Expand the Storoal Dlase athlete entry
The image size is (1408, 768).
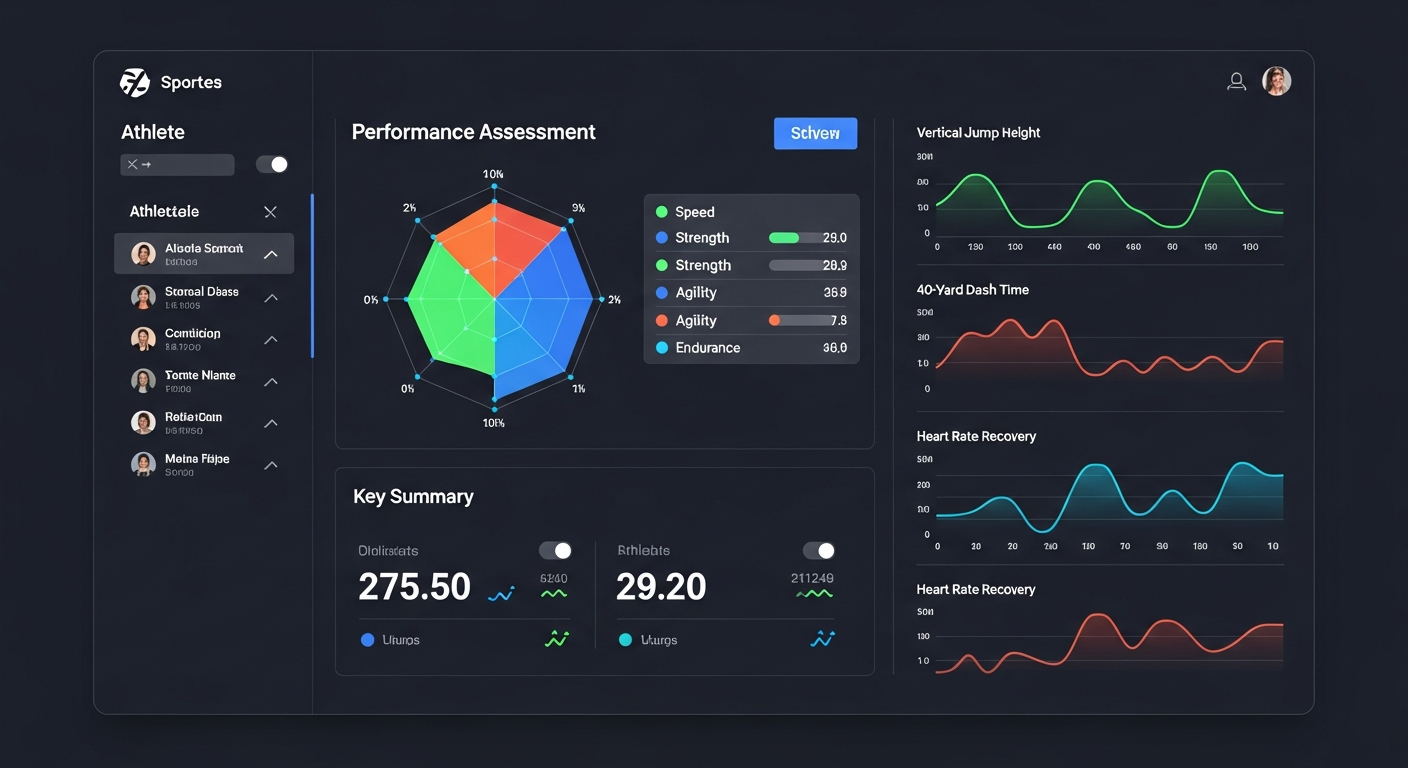270,297
